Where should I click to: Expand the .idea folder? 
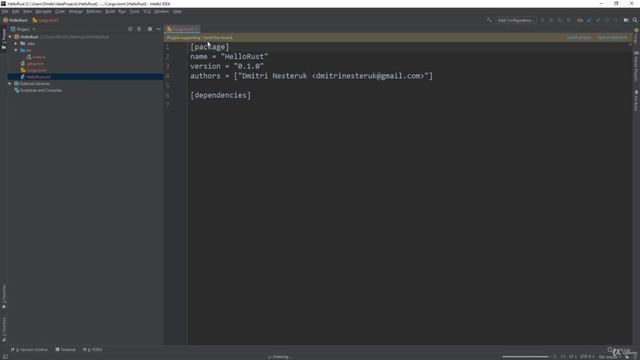pyautogui.click(x=16, y=43)
